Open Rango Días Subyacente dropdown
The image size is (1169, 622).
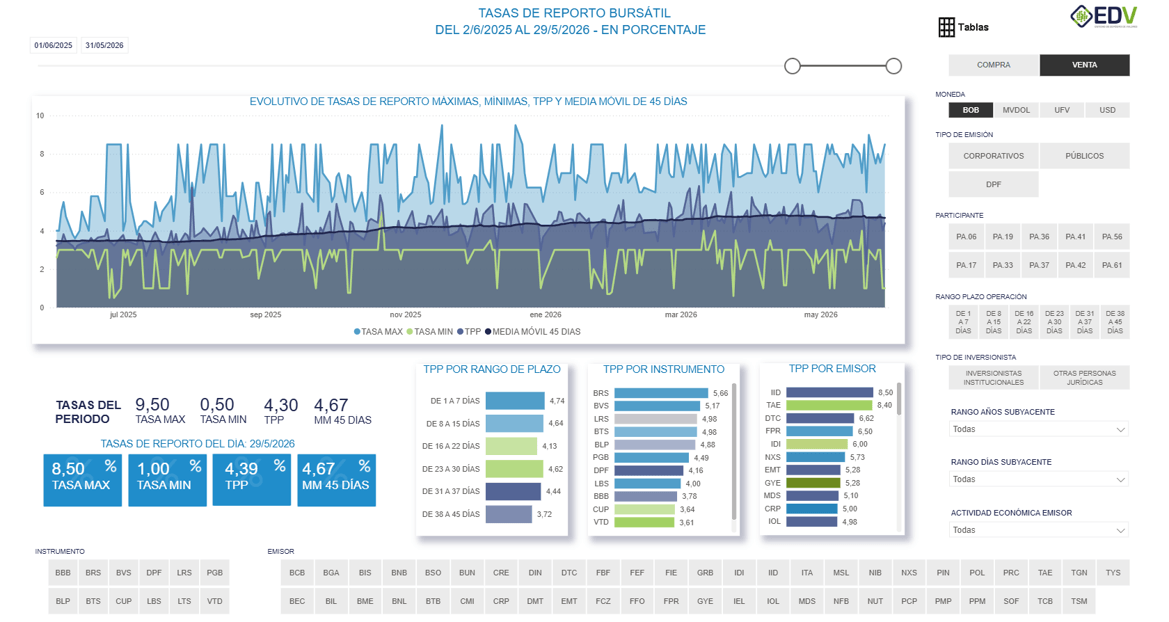pyautogui.click(x=1039, y=479)
